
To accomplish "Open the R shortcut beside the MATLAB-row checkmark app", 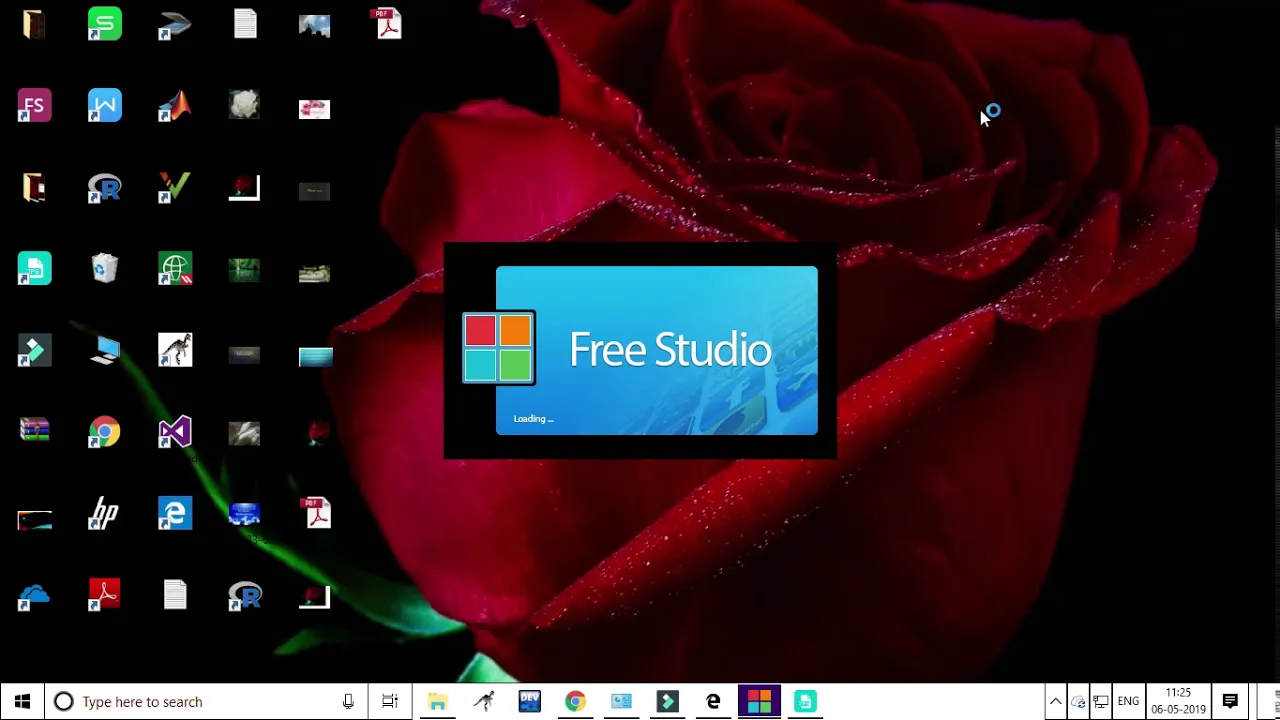I will point(105,188).
